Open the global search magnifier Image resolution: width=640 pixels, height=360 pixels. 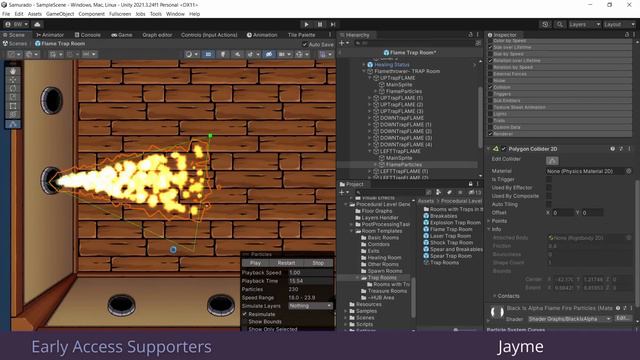(x=560, y=24)
